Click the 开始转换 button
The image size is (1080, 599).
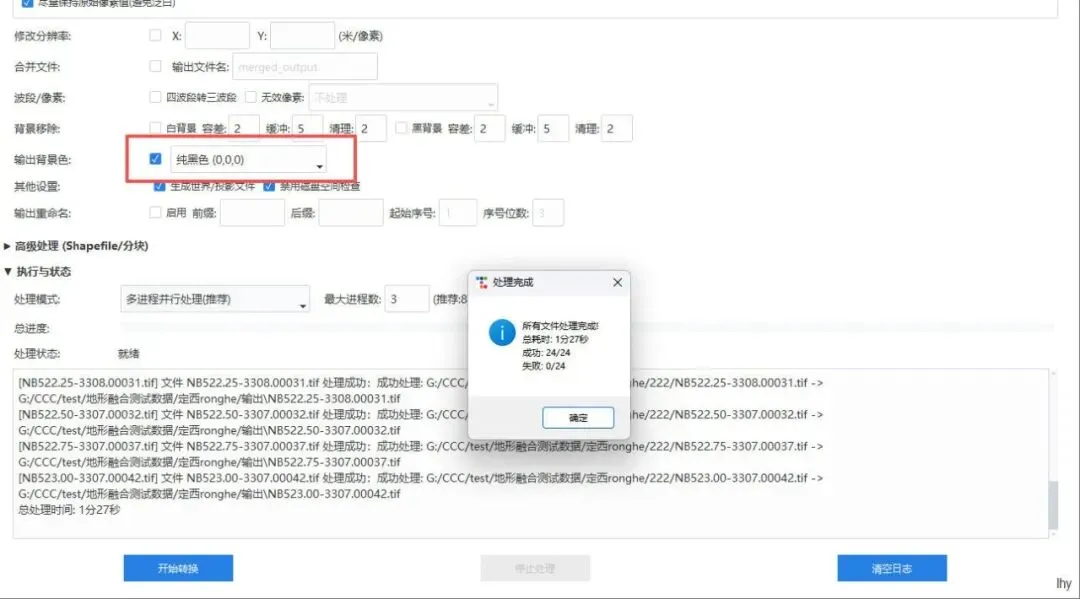178,568
